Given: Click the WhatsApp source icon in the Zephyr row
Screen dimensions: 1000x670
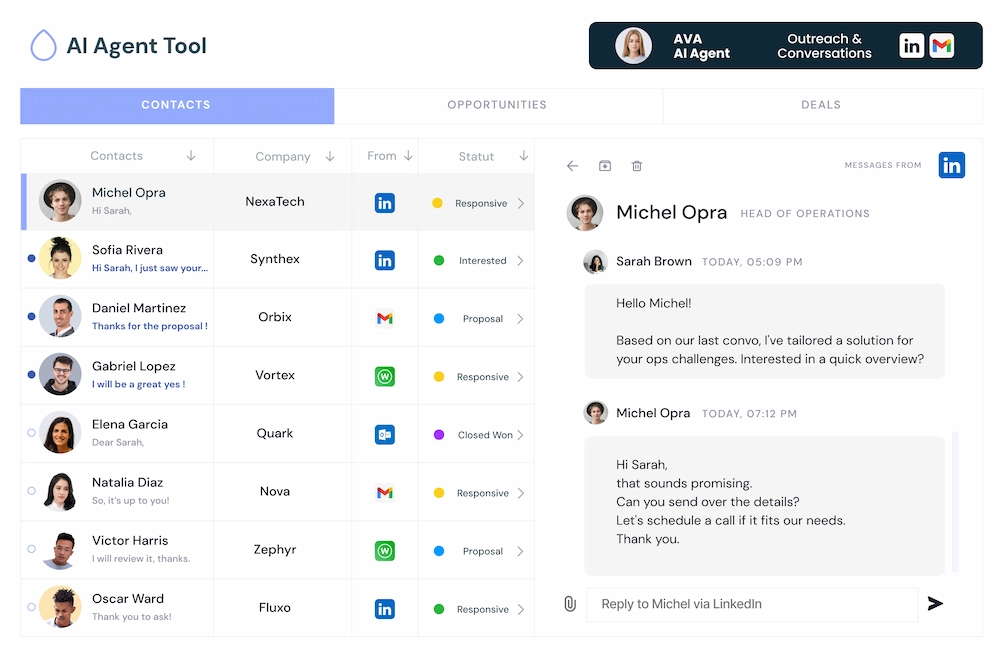Looking at the screenshot, I should tap(385, 550).
